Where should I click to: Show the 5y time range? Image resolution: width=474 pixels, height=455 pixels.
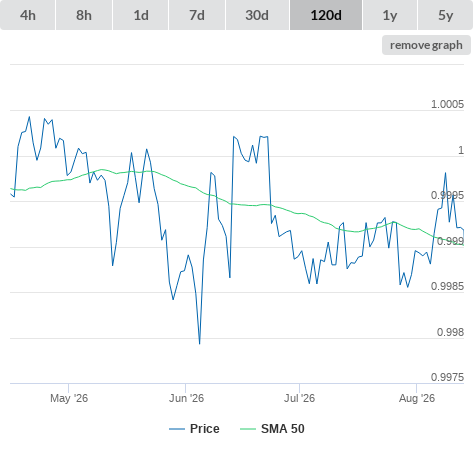[x=446, y=15]
